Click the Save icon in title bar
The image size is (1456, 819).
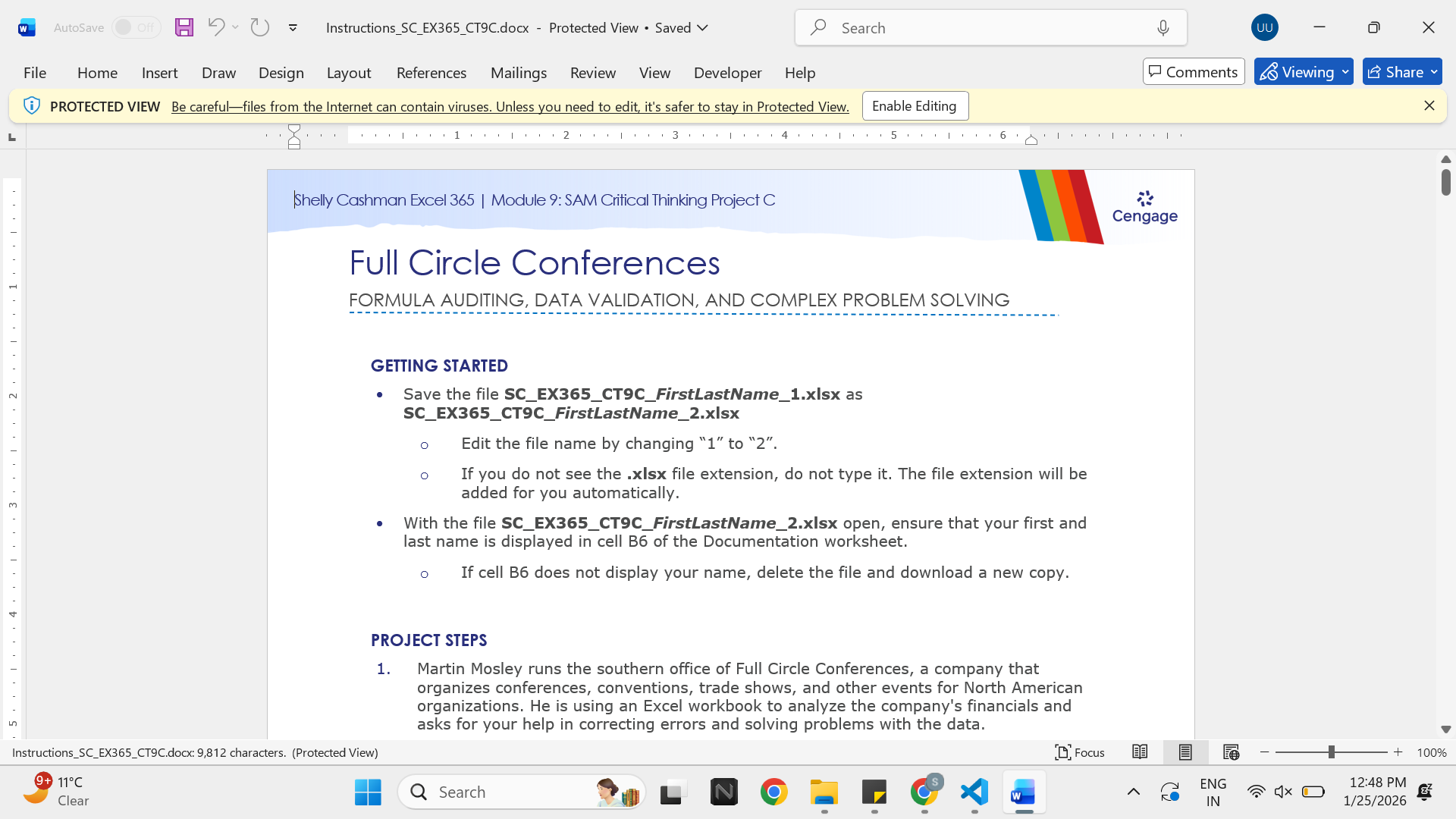pyautogui.click(x=184, y=27)
